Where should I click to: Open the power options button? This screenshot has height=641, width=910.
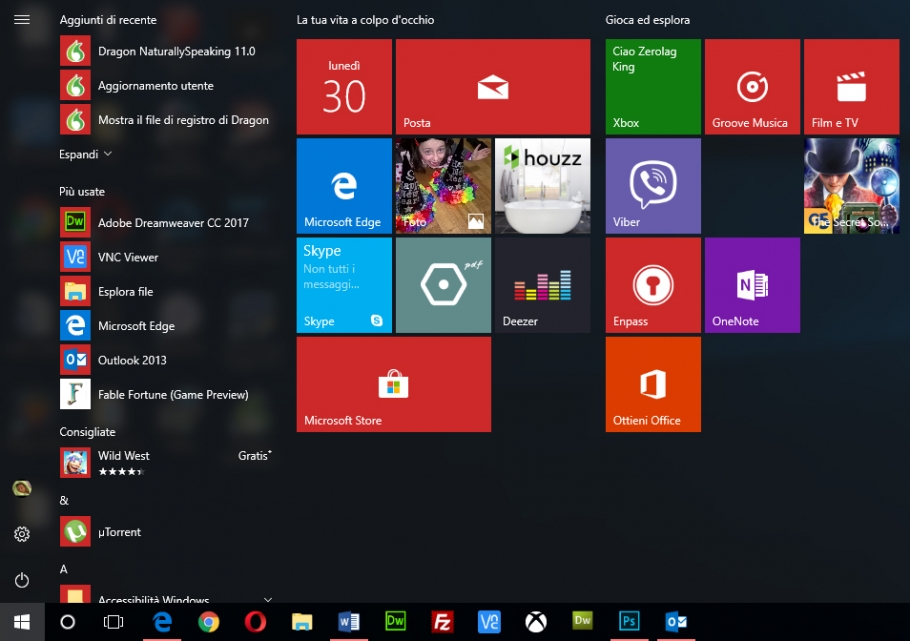22,580
